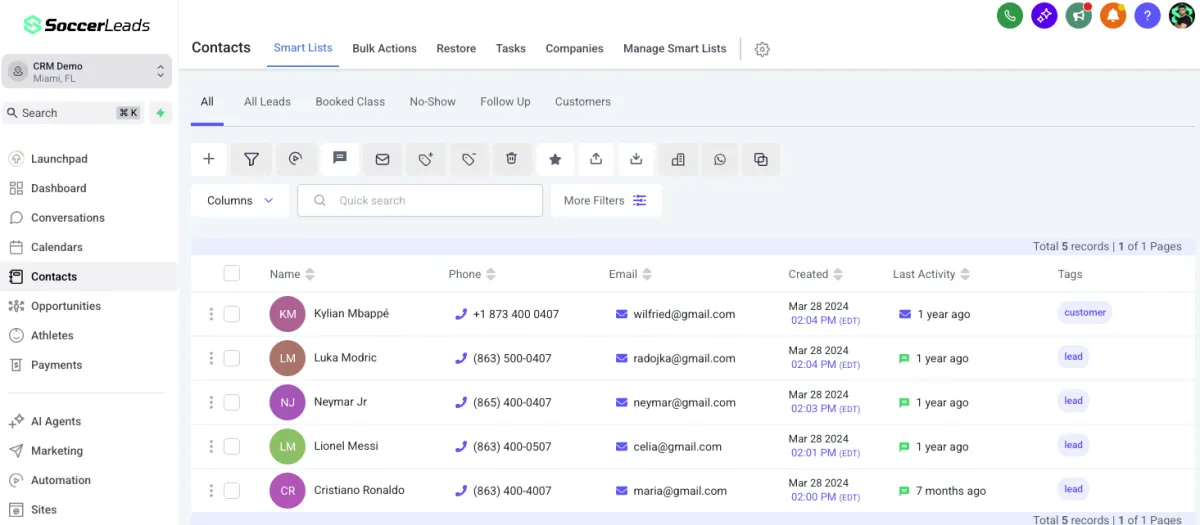This screenshot has width=1200, height=525.
Task: Click the remove tag icon
Action: point(468,159)
